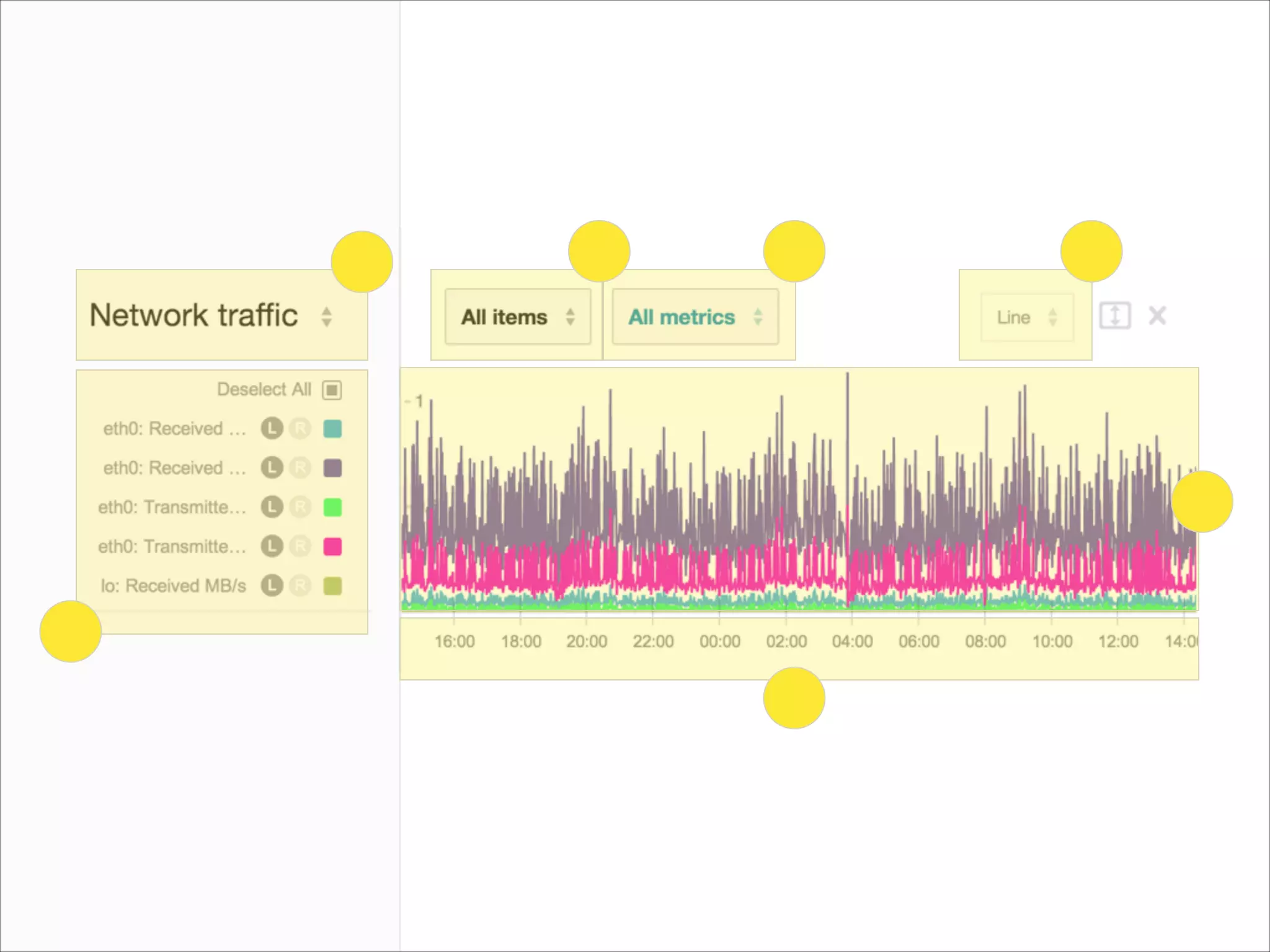The width and height of the screenshot is (1270, 952).
Task: Click the lo: Received MB/s legend label
Action: coord(173,586)
